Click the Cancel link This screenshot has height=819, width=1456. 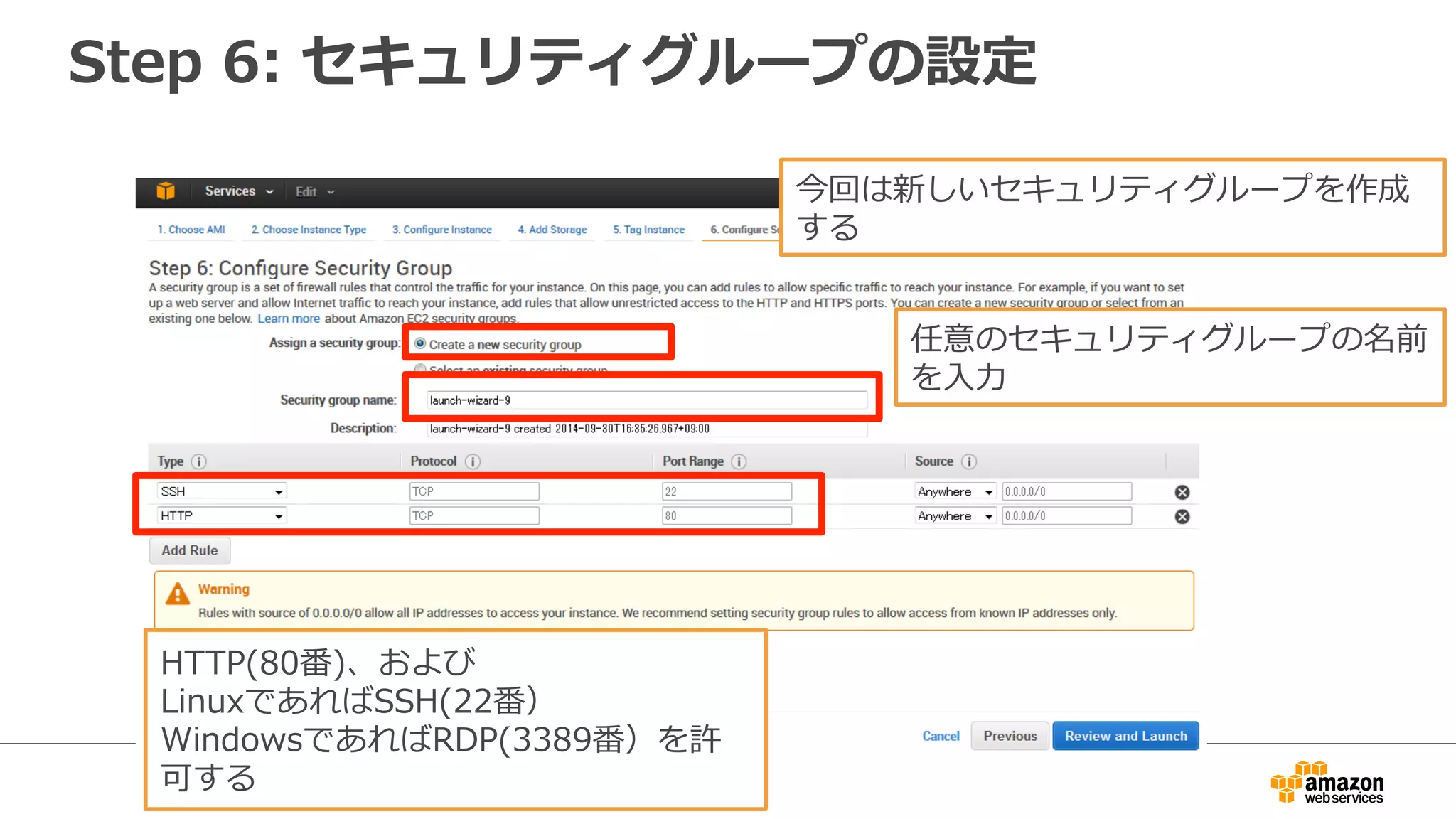tap(941, 736)
